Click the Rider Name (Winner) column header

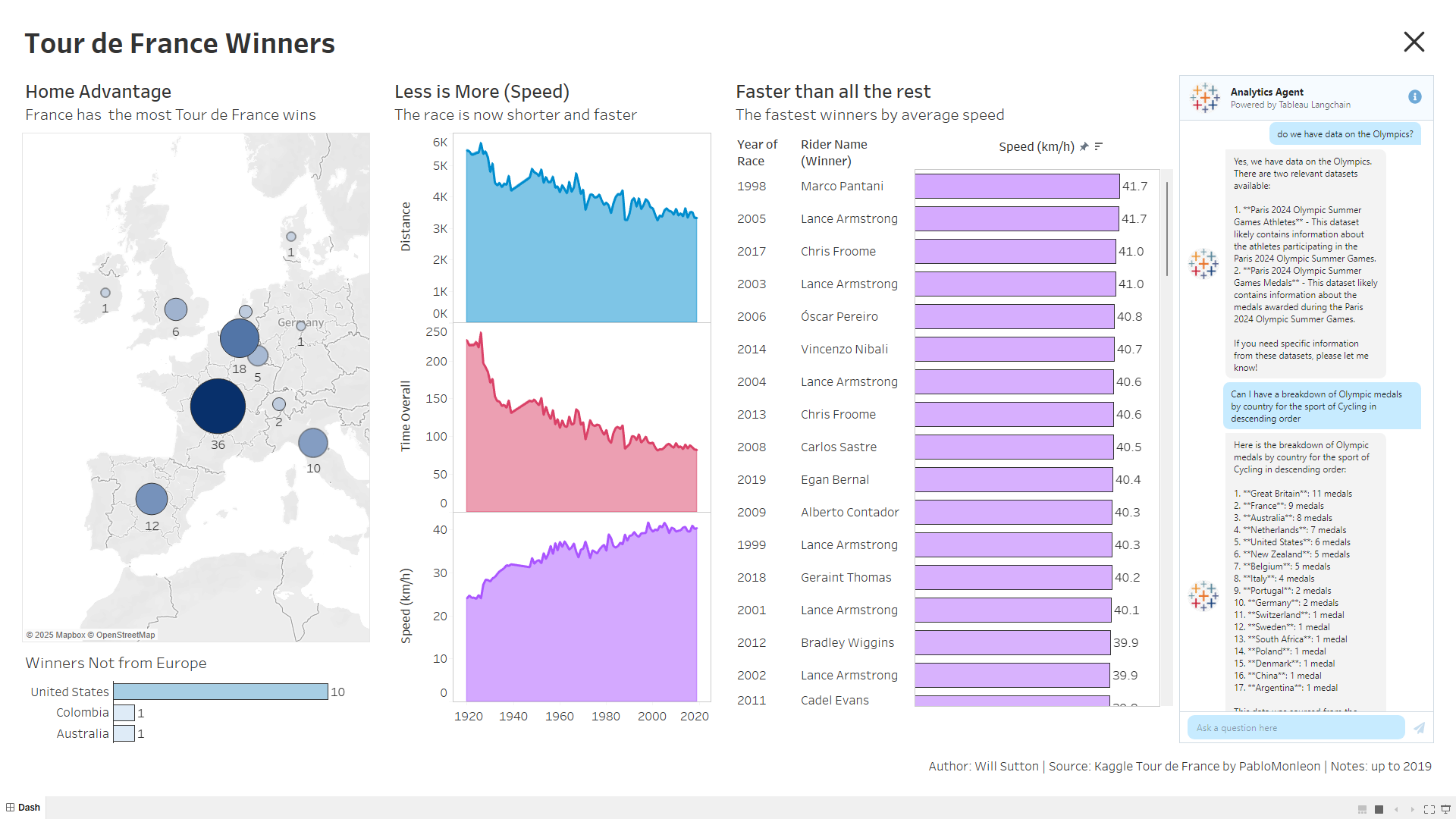click(833, 152)
